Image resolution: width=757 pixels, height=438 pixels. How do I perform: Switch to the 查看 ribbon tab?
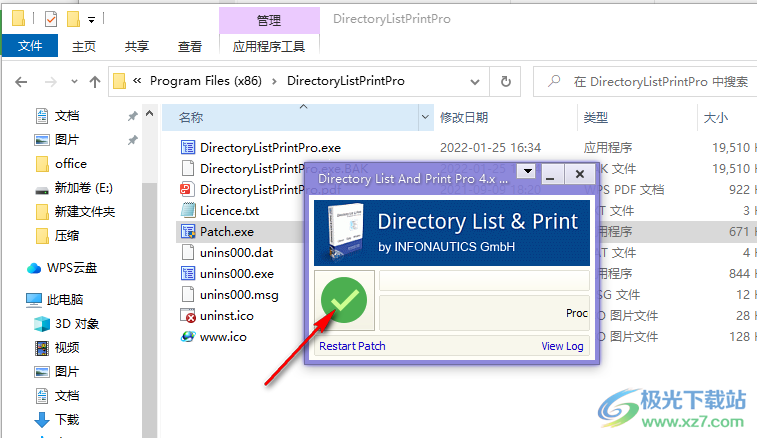pos(189,46)
